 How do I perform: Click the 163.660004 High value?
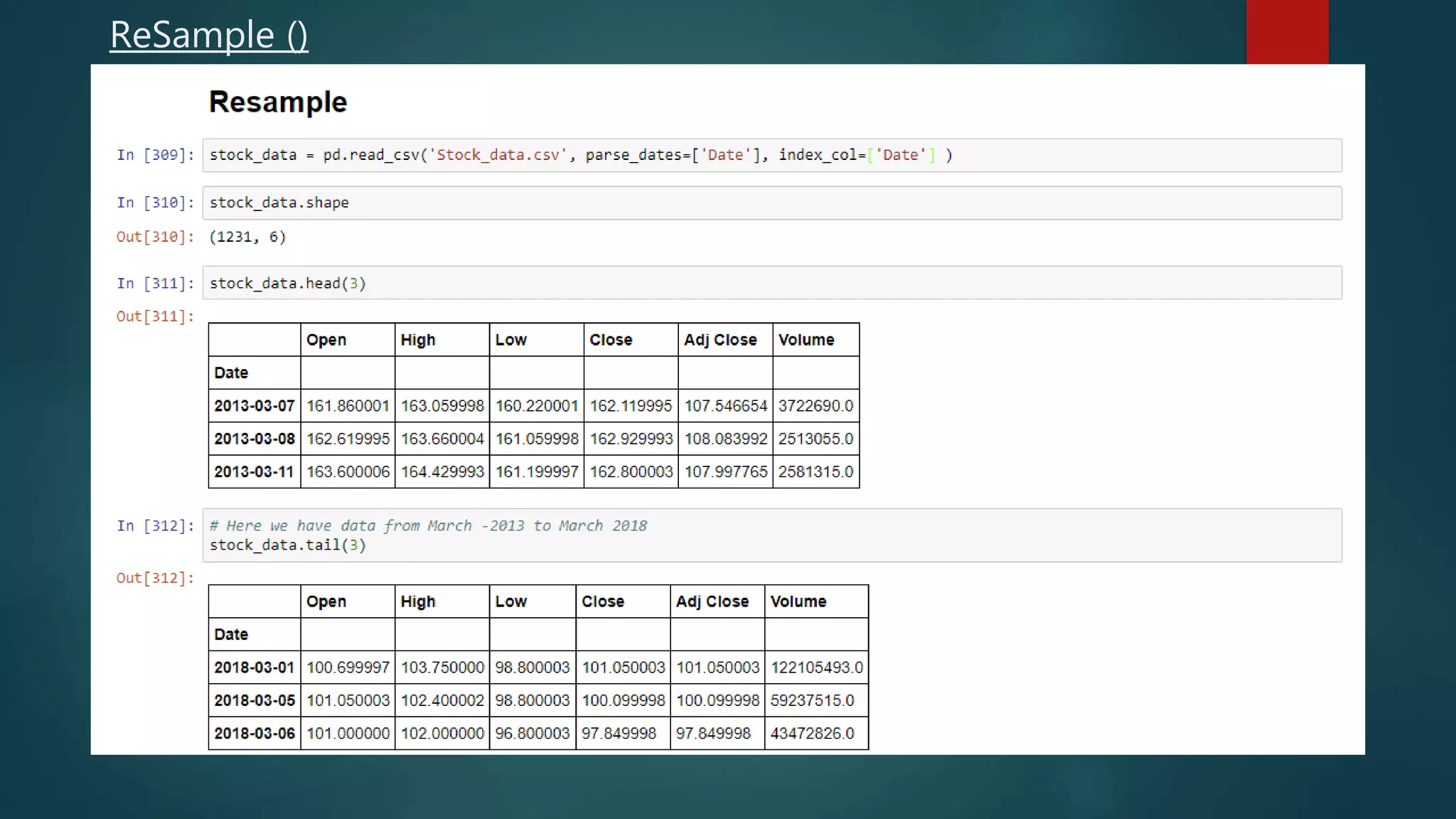[442, 439]
